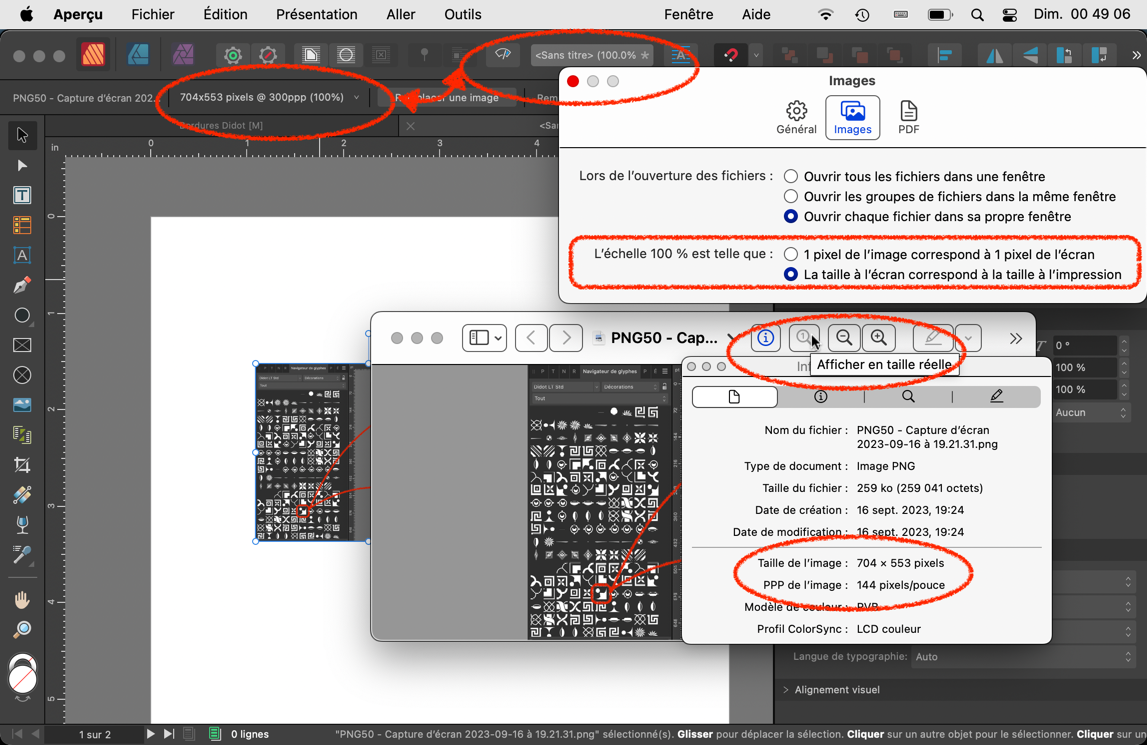Select "Ouvrir tous les fichiers dans une fenêtre"

click(791, 176)
